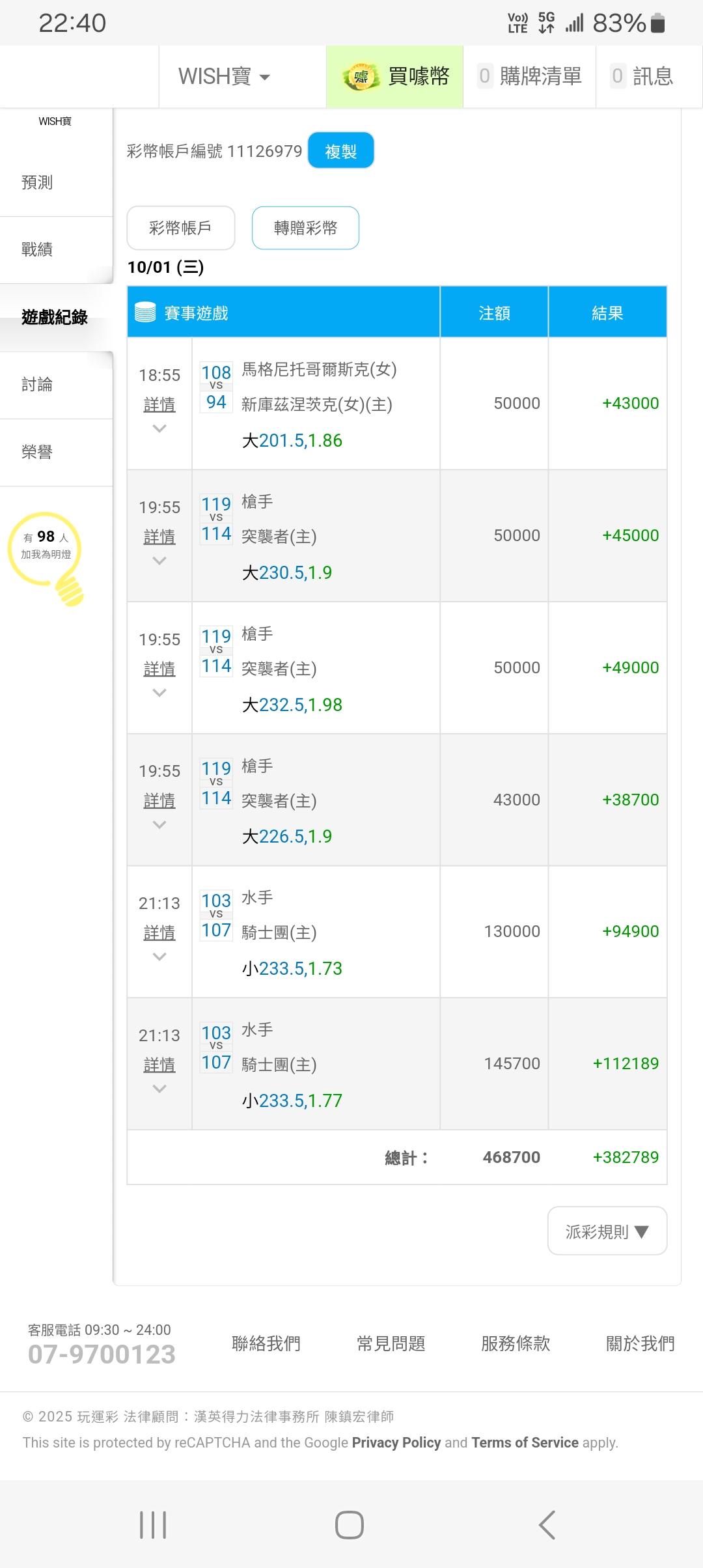The width and height of the screenshot is (703, 1568).
Task: Expand the 21:13 小233.5,1.73 row chevron
Action: (159, 957)
